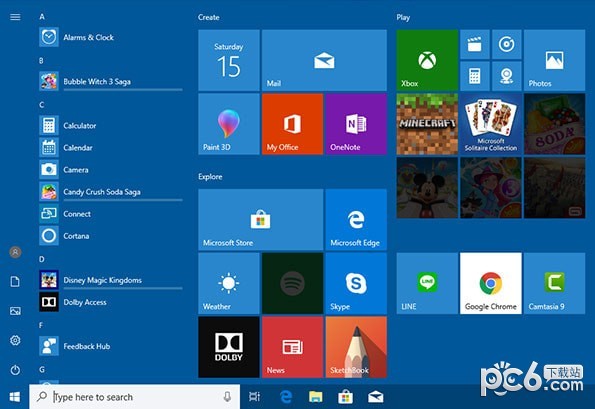
Task: Open the Skype tile
Action: pos(356,283)
